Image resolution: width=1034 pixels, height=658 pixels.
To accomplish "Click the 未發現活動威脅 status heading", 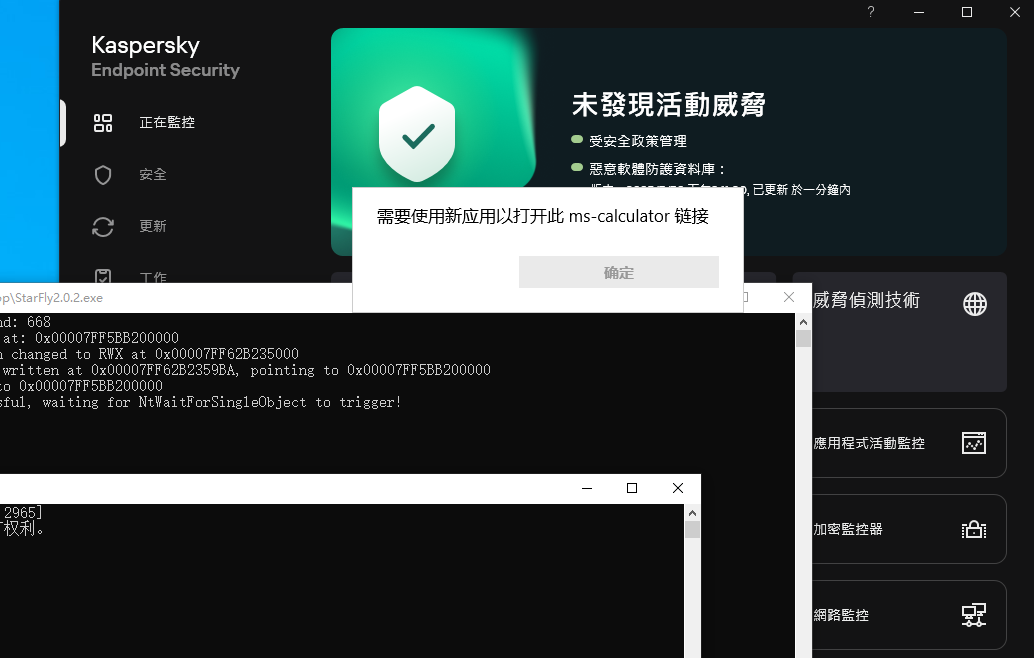I will [x=669, y=105].
